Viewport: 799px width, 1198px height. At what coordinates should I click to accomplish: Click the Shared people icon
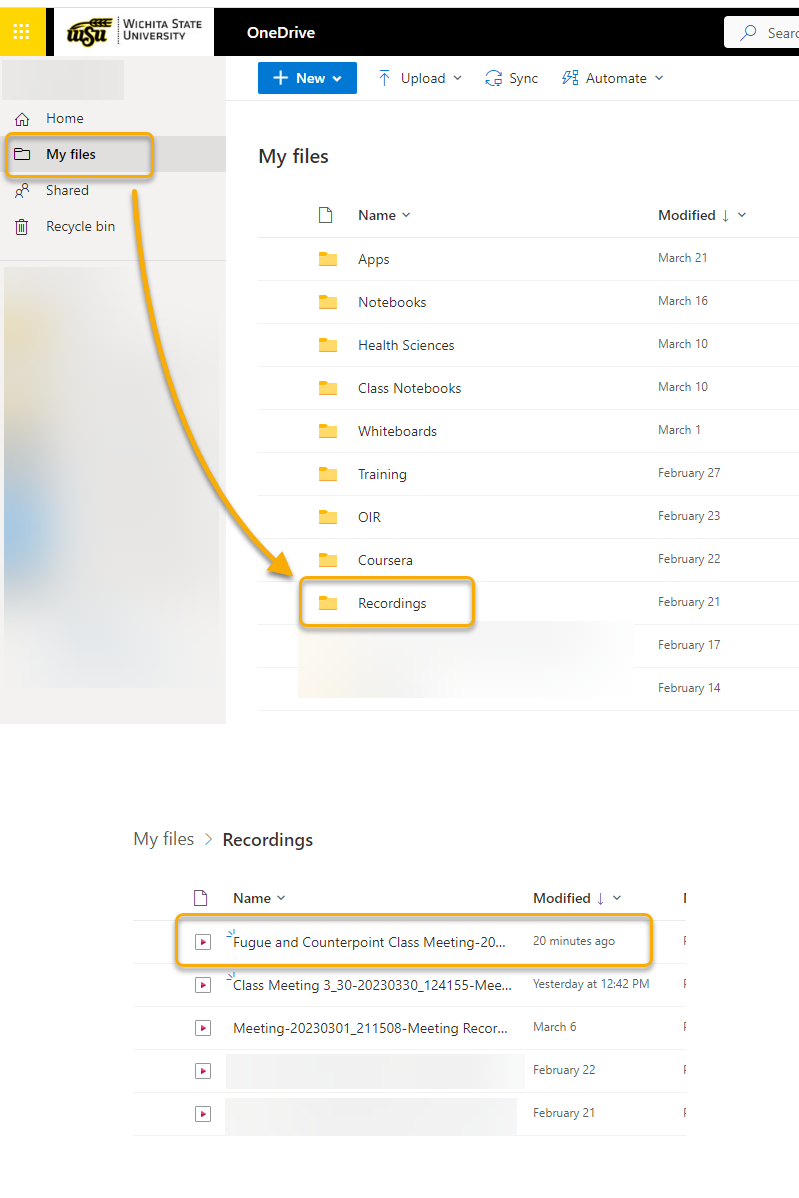pos(22,190)
